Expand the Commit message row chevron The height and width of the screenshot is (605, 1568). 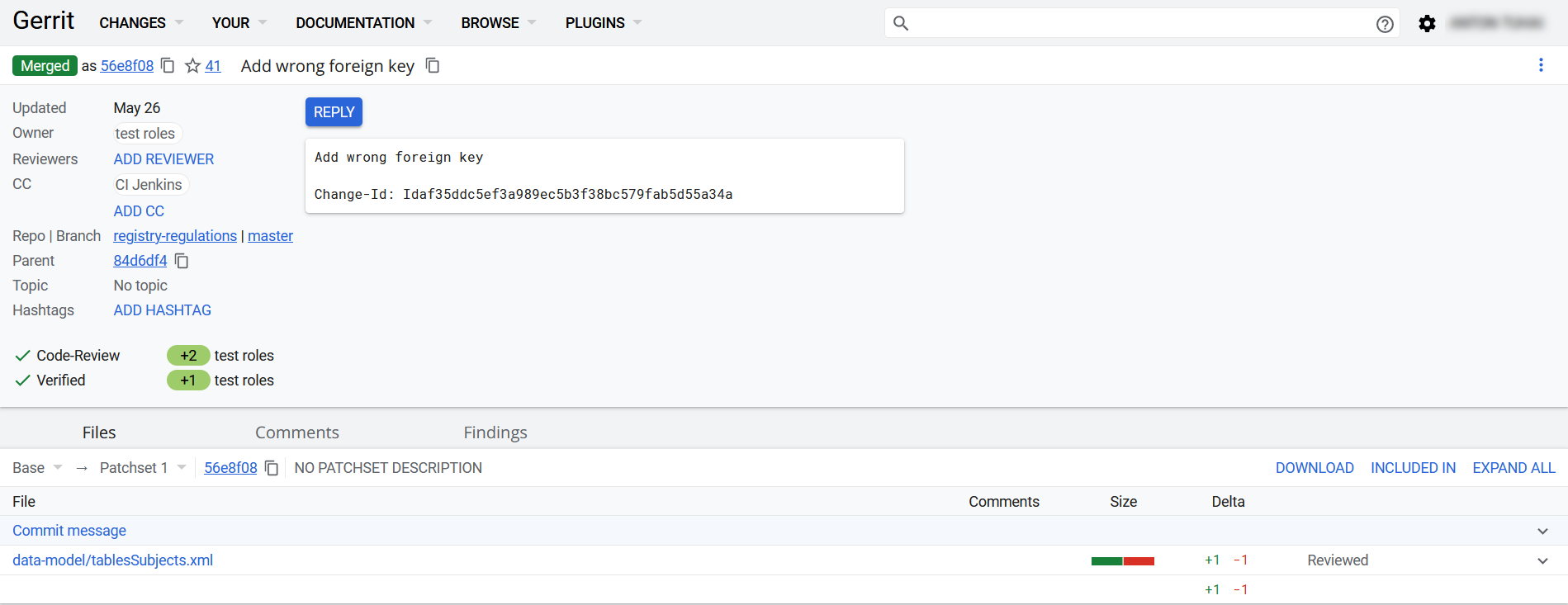tap(1542, 532)
